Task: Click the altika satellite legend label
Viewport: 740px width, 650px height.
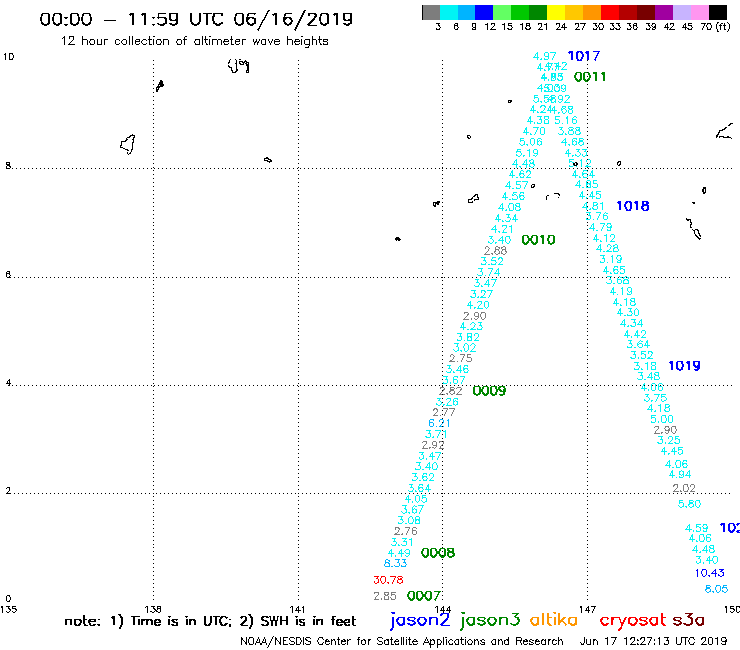Action: [554, 620]
